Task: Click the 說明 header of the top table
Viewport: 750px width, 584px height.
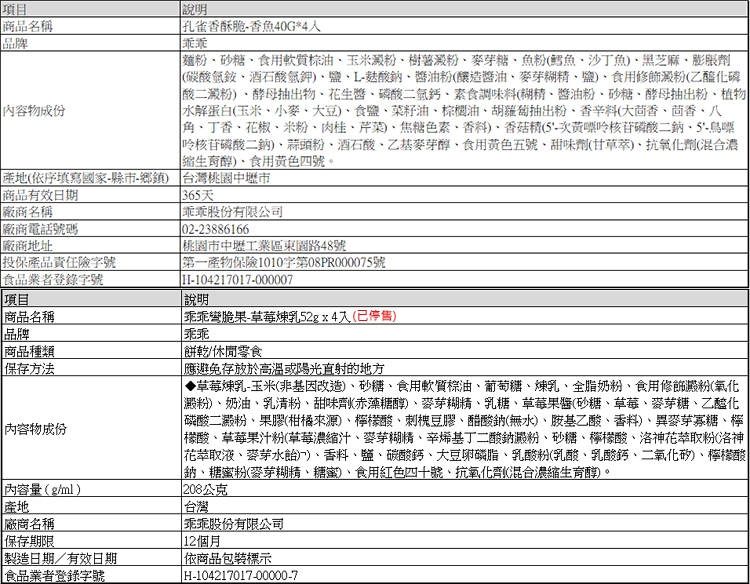Action: [195, 9]
